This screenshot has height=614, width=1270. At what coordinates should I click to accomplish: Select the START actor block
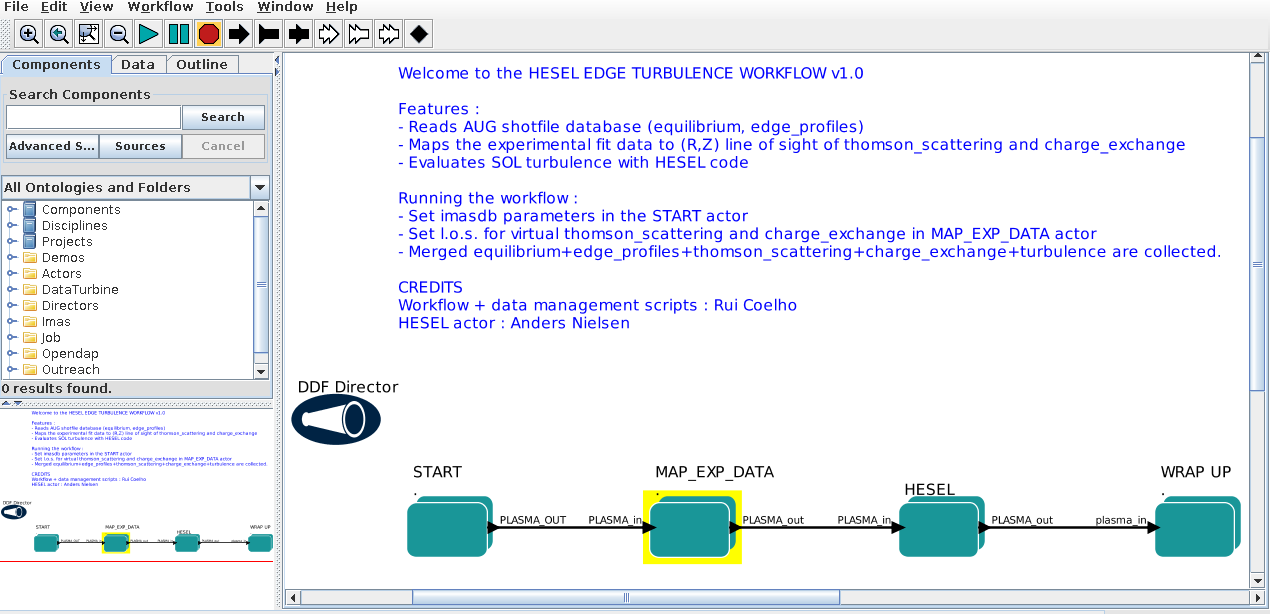point(450,527)
